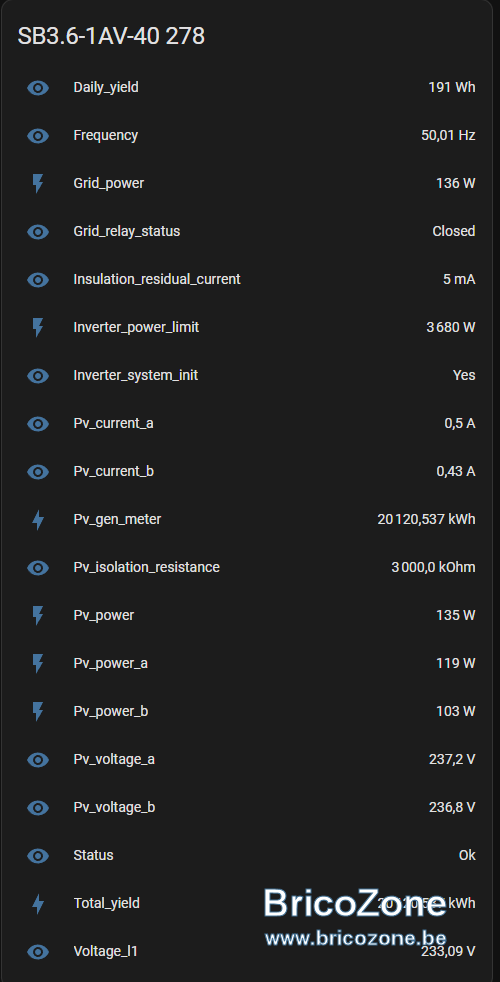The image size is (500, 982).
Task: Click the eye icon next to Status
Action: pos(38,855)
